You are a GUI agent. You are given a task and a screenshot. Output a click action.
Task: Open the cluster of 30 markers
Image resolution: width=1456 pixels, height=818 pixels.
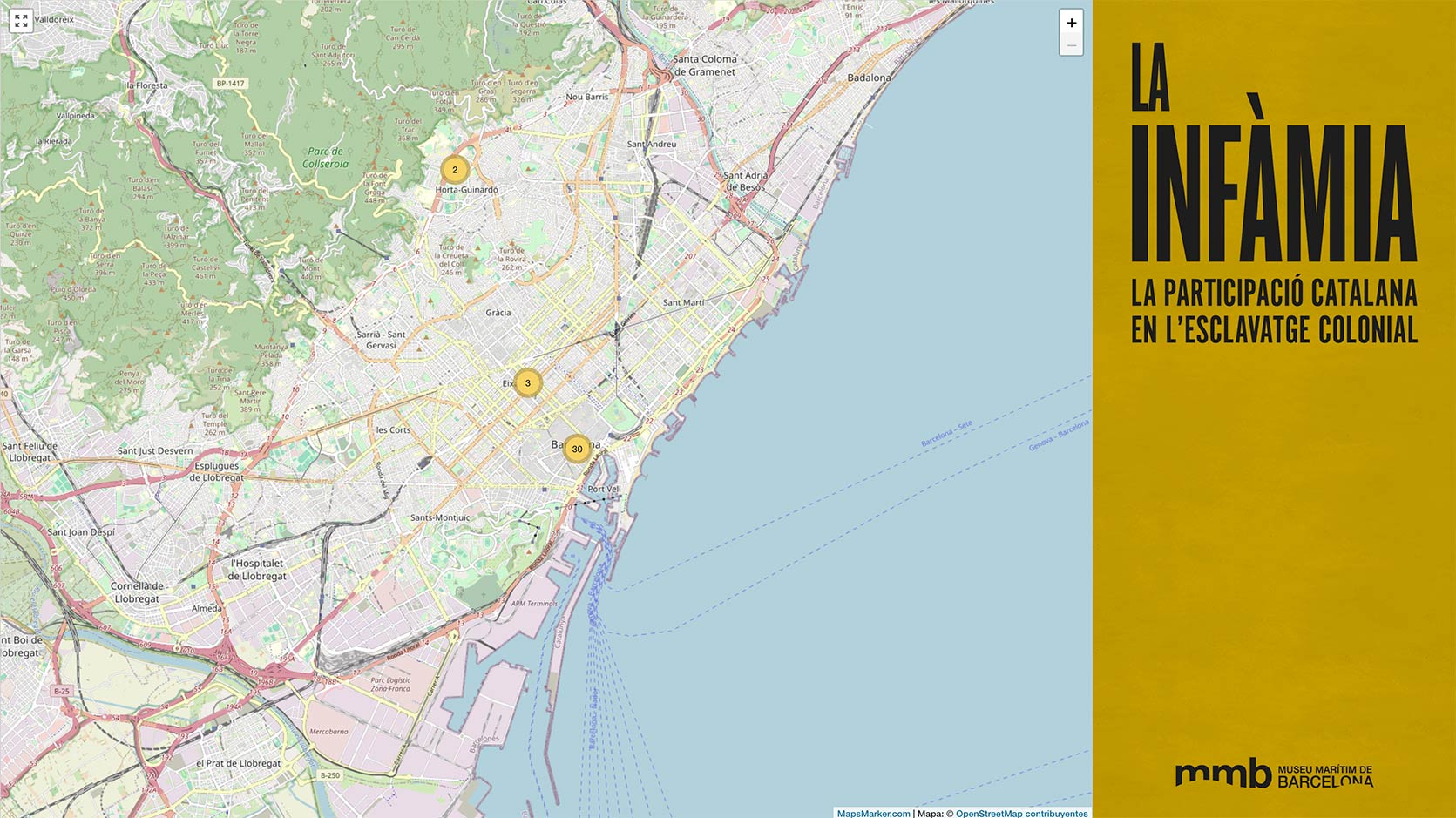pos(577,450)
